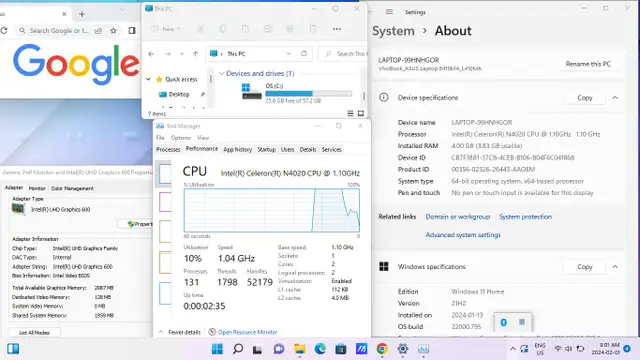This screenshot has width=640, height=360.
Task: Copy Device specifications
Action: point(584,98)
